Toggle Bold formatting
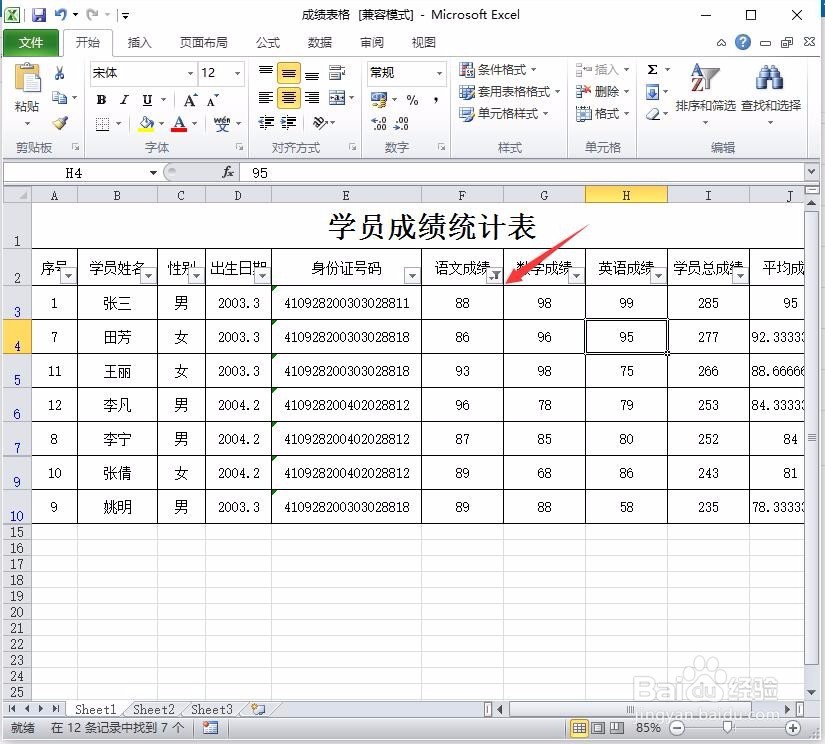825x744 pixels. [102, 100]
